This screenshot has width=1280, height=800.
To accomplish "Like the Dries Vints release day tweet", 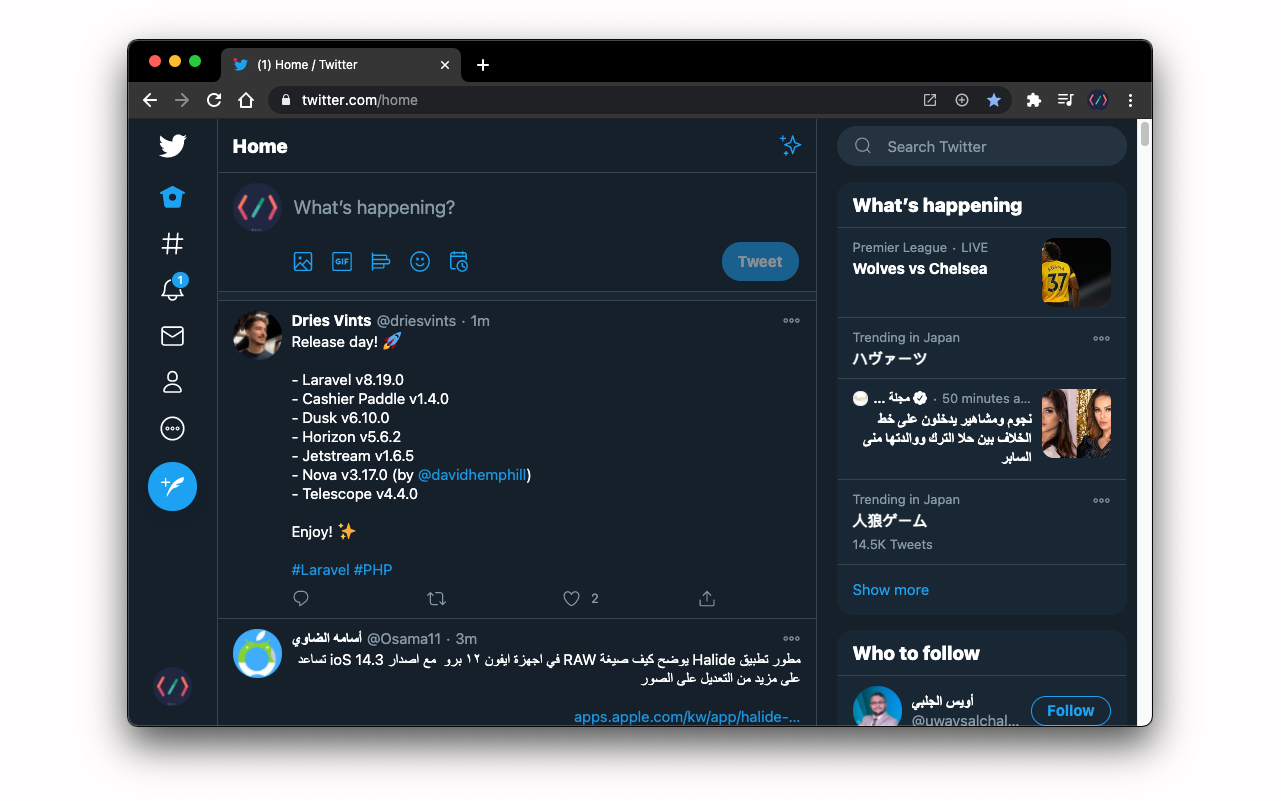I will (571, 599).
